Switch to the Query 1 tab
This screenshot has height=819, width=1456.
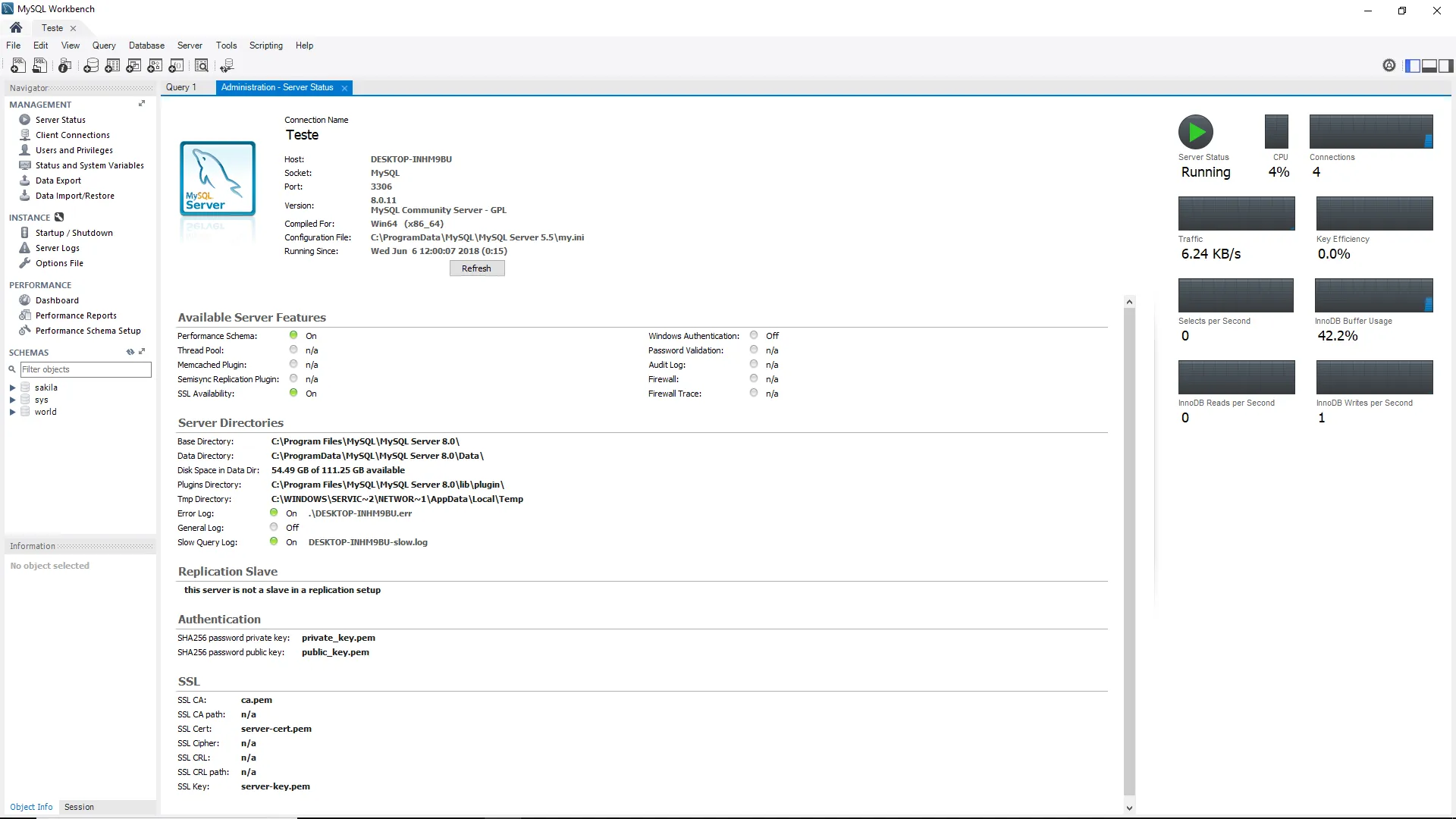tap(181, 87)
